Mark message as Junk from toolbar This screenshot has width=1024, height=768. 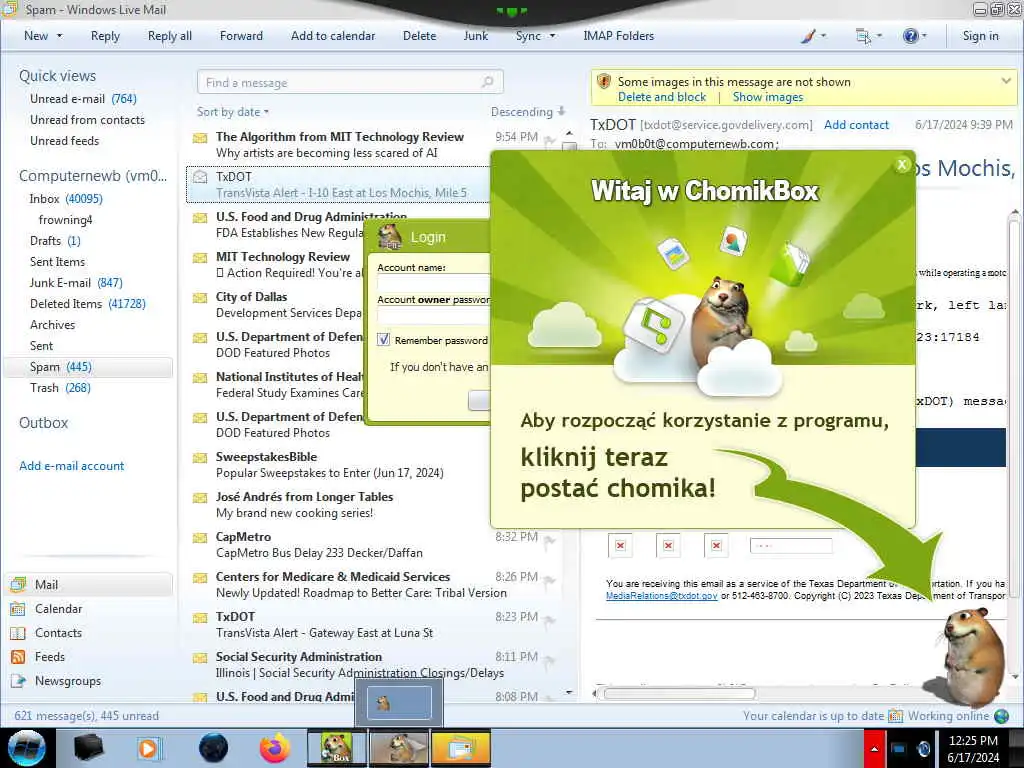click(x=475, y=36)
